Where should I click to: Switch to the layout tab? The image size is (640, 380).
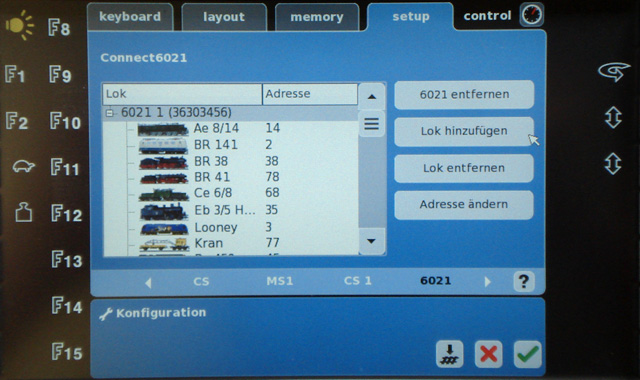[x=224, y=17]
